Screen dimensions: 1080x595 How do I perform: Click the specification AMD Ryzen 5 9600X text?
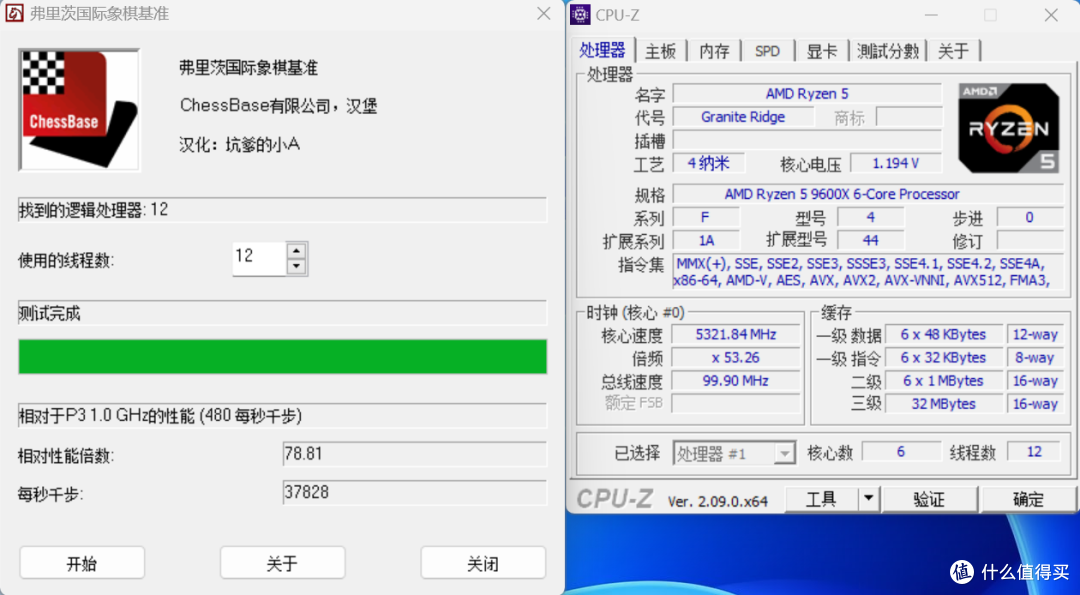(x=842, y=194)
